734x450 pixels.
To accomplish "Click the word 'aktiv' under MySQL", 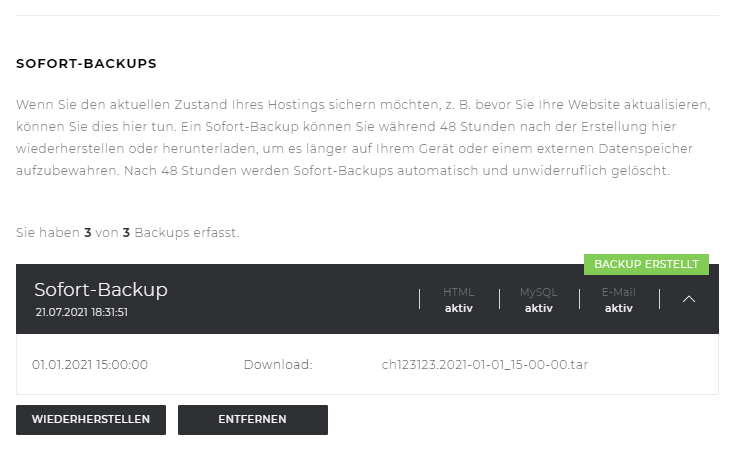I will click(x=539, y=308).
